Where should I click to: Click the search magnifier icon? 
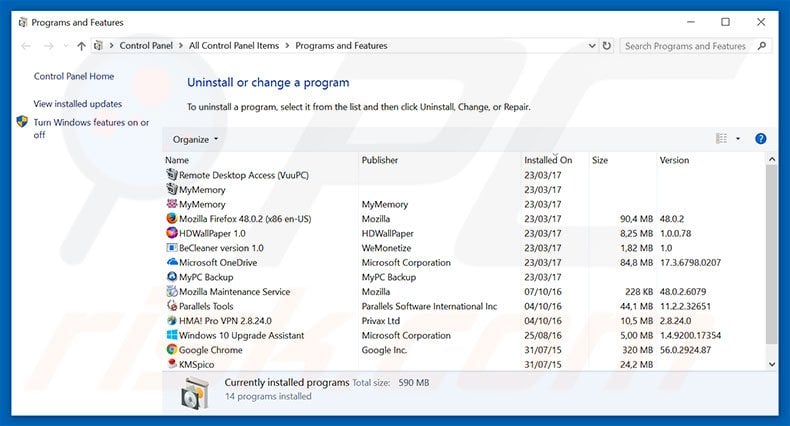761,46
